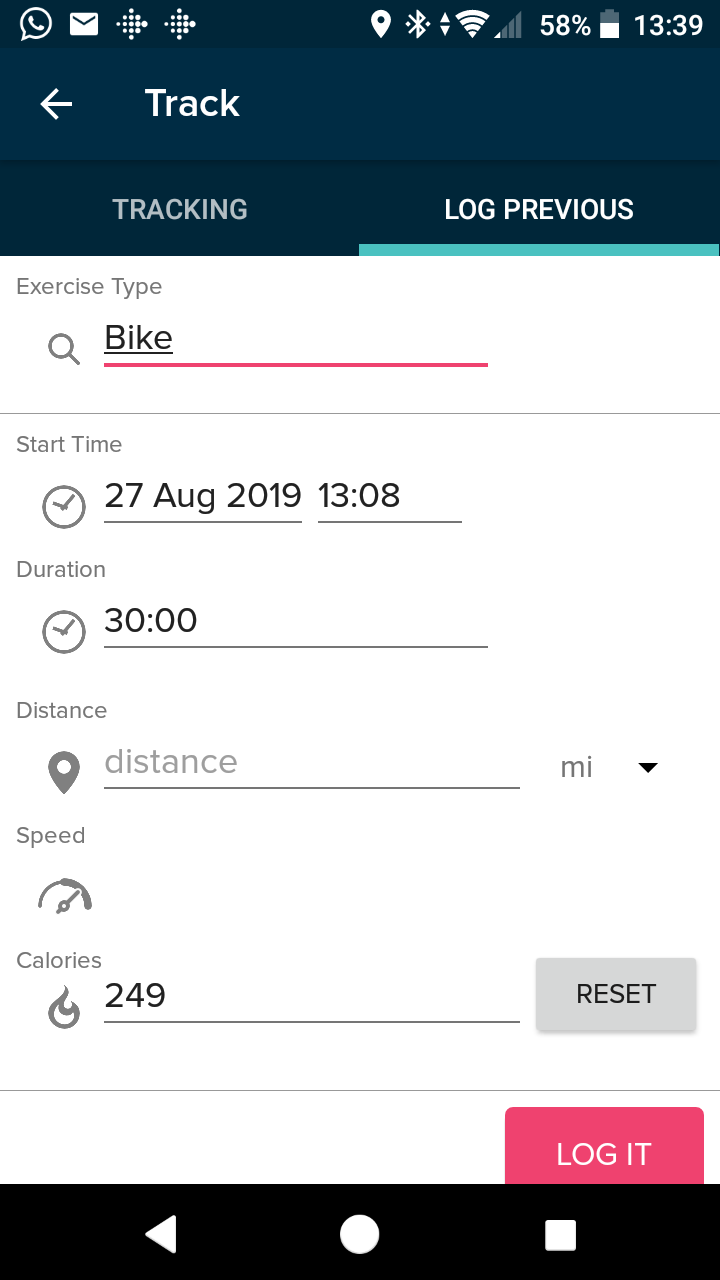Edit the Bike exercise type field
This screenshot has height=1280, width=720.
[295, 339]
